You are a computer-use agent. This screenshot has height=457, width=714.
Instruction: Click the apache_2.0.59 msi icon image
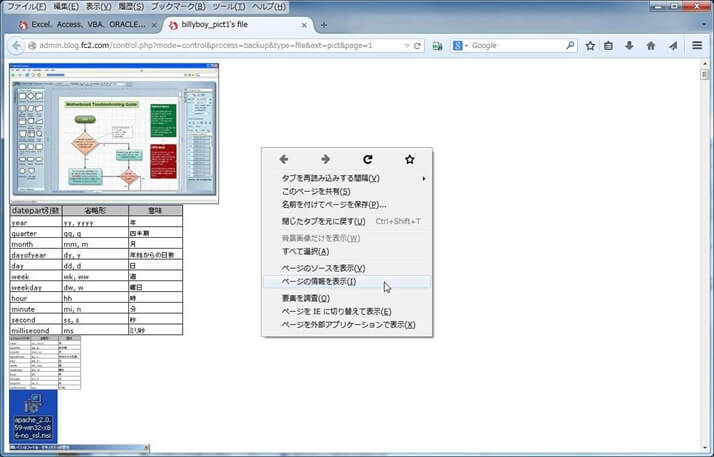point(33,416)
